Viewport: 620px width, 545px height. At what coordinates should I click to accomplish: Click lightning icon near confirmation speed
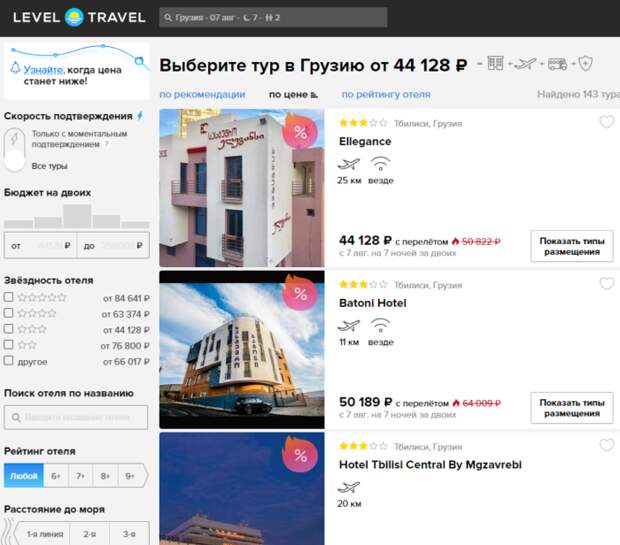coord(140,116)
